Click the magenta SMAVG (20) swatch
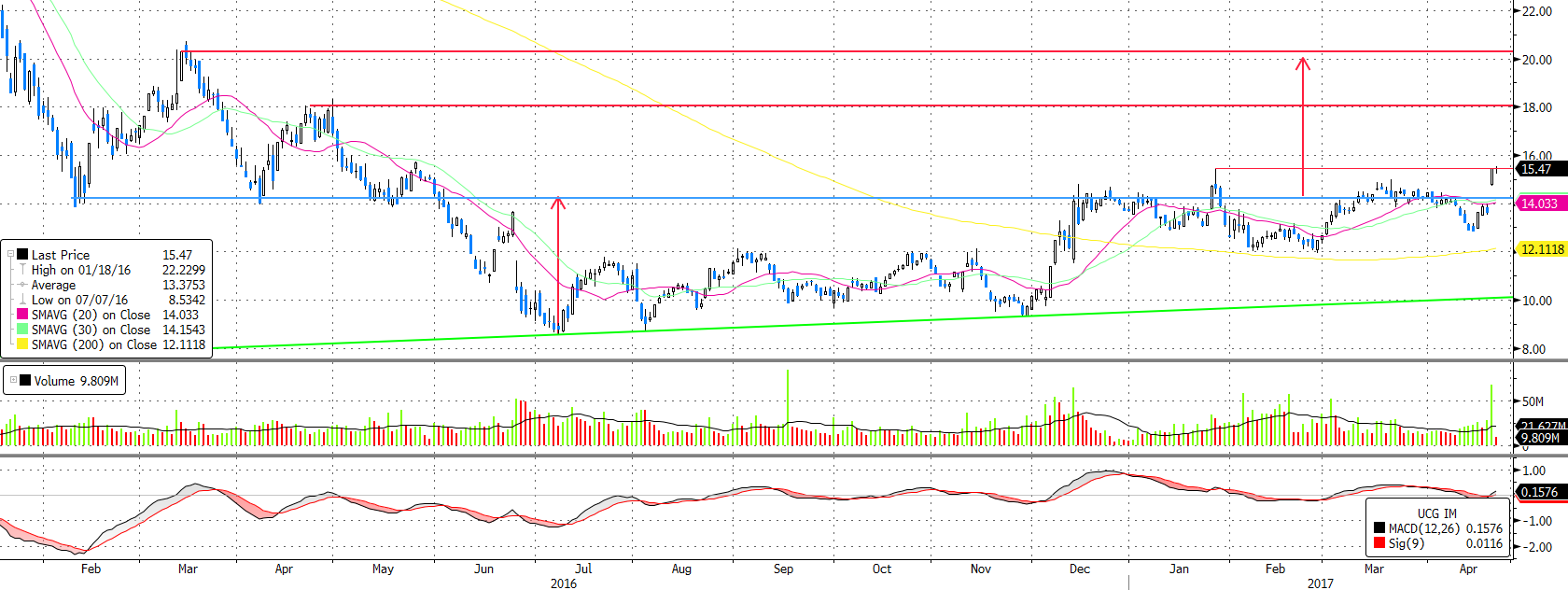1568x590 pixels. click(x=22, y=315)
